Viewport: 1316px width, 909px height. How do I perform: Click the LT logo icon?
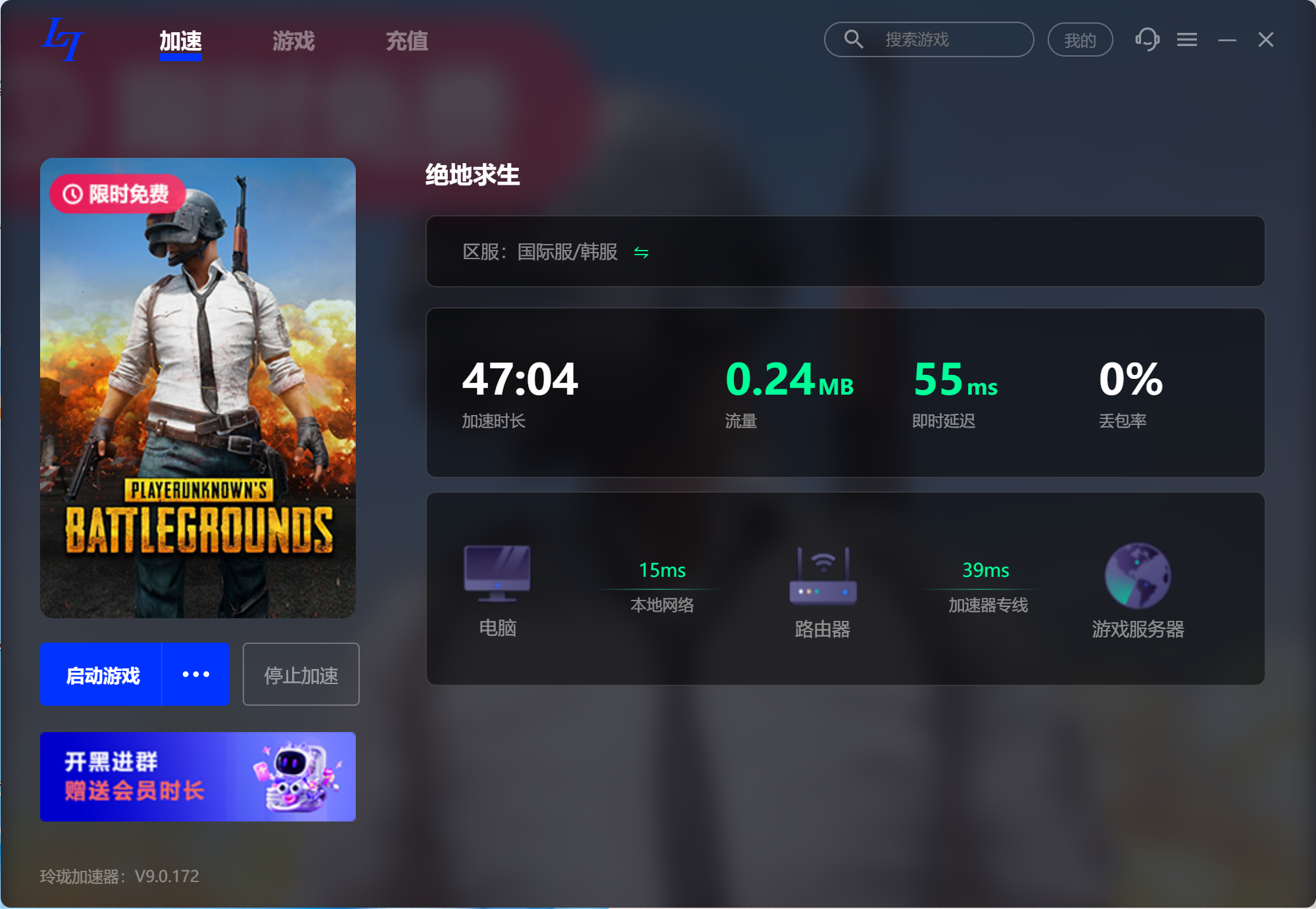63,39
